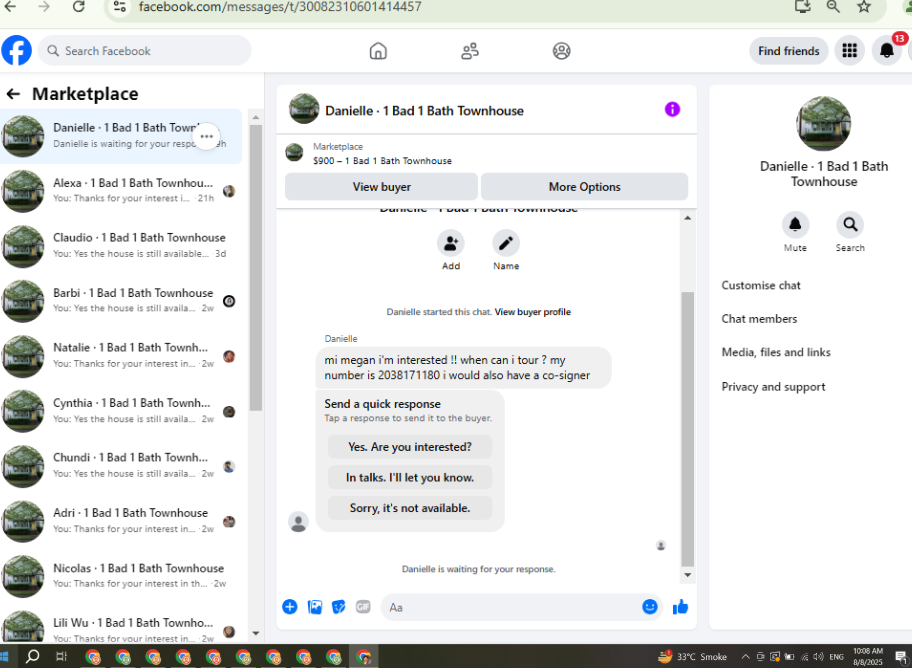Click the Name pencil icon in chat
Screen dimensions: 912x668
tap(506, 243)
